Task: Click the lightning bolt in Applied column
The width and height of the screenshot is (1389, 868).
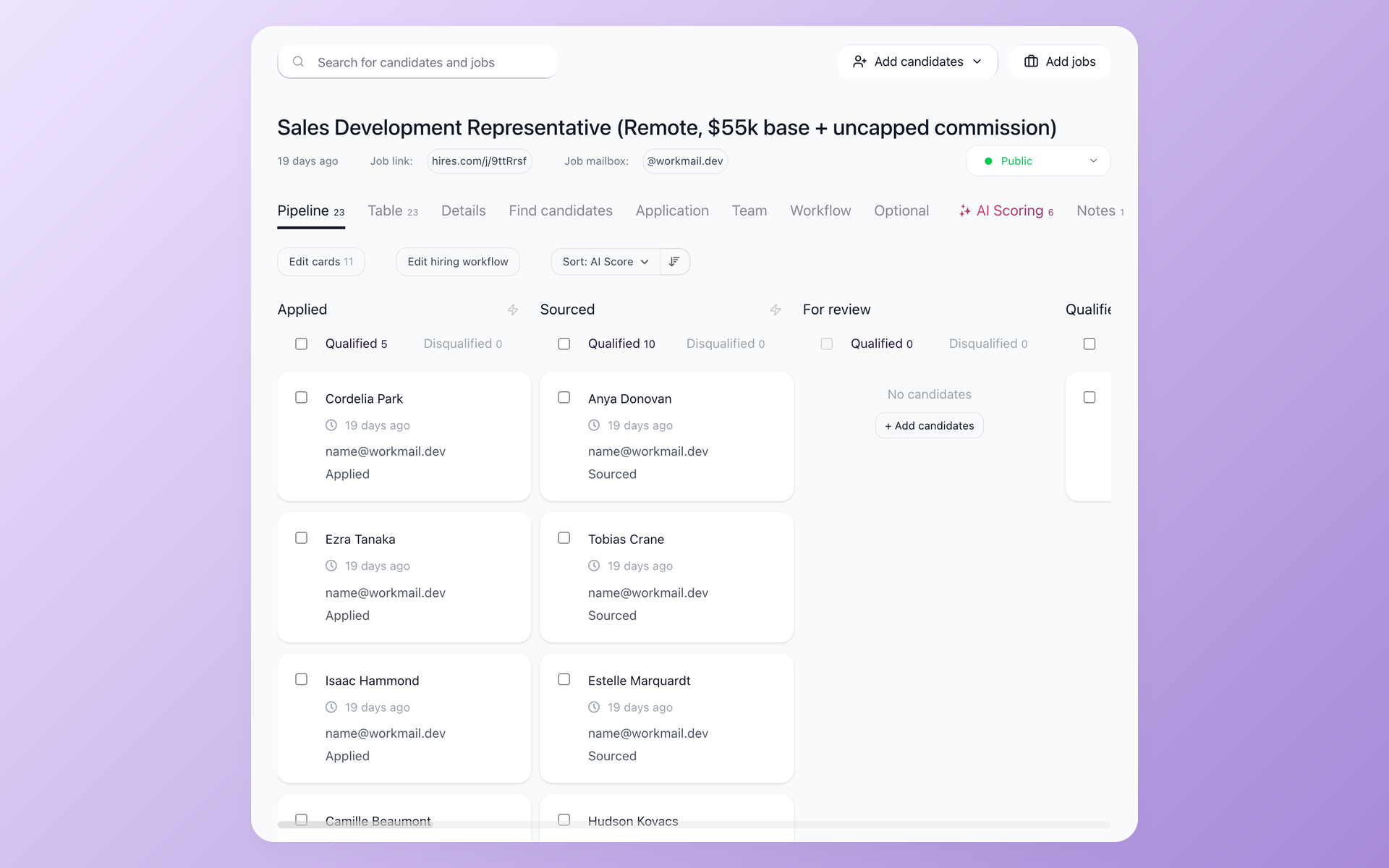Action: [x=513, y=310]
